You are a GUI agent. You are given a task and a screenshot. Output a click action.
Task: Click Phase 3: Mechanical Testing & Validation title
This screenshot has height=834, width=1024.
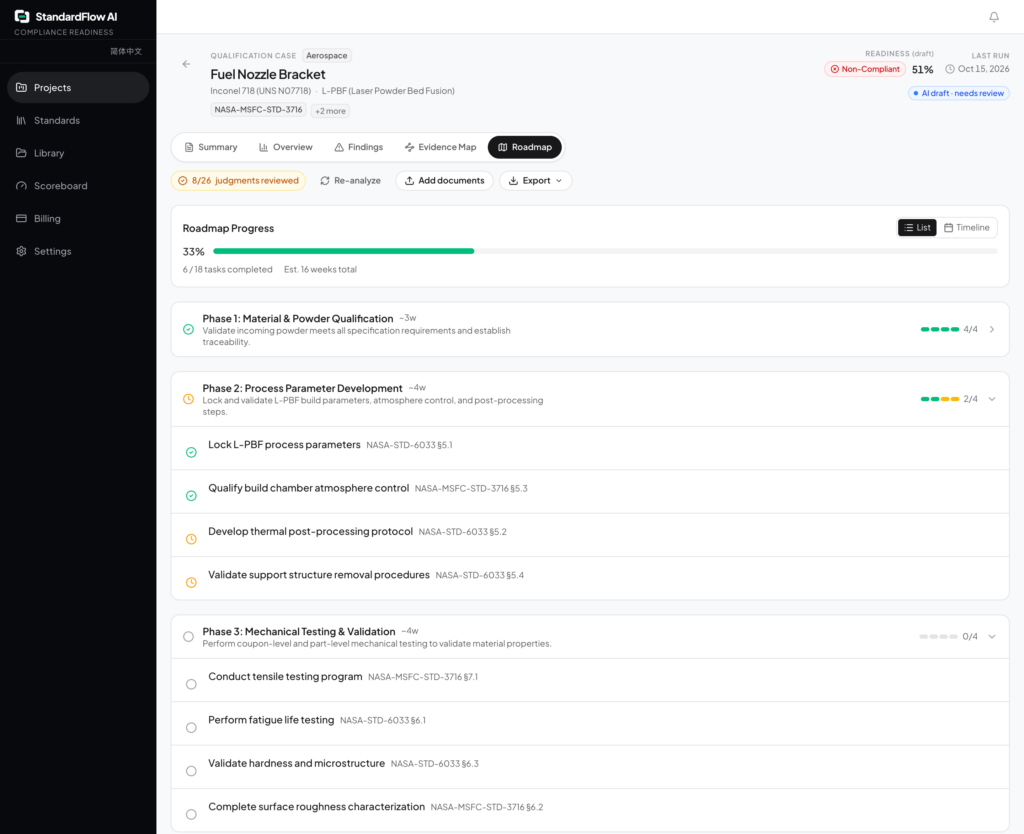pyautogui.click(x=298, y=632)
